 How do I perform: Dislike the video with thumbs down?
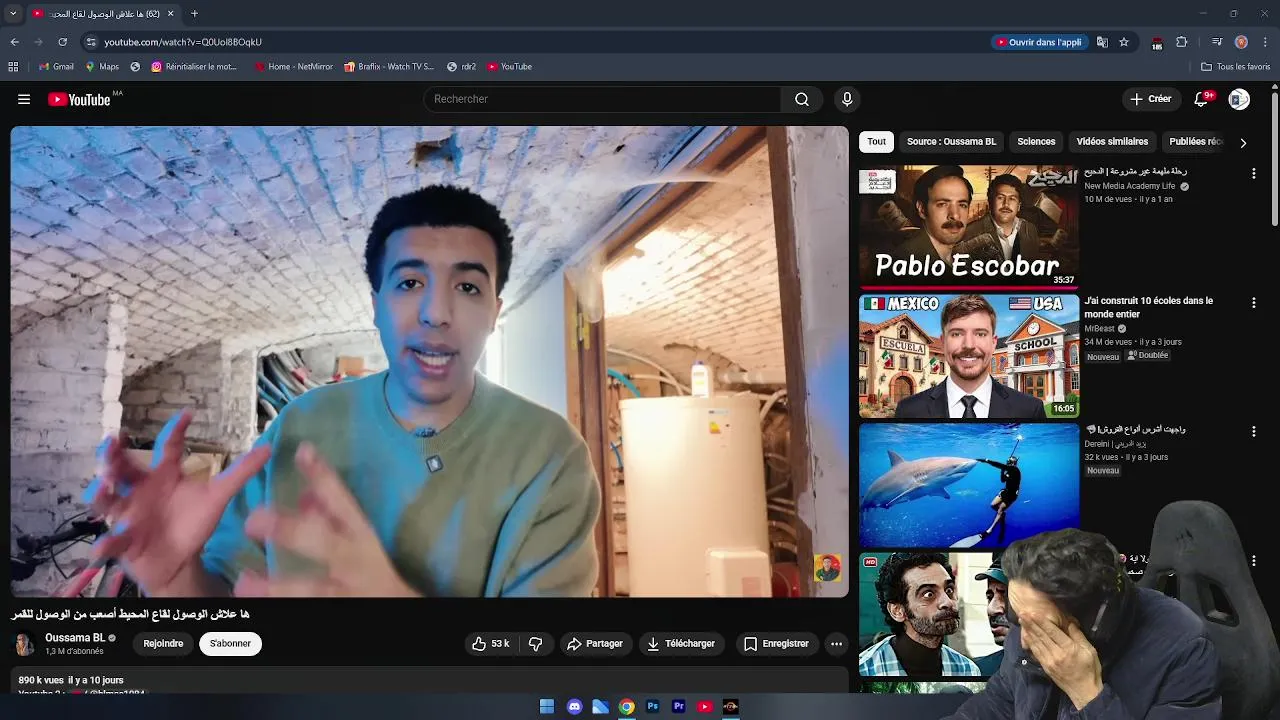pyautogui.click(x=535, y=644)
